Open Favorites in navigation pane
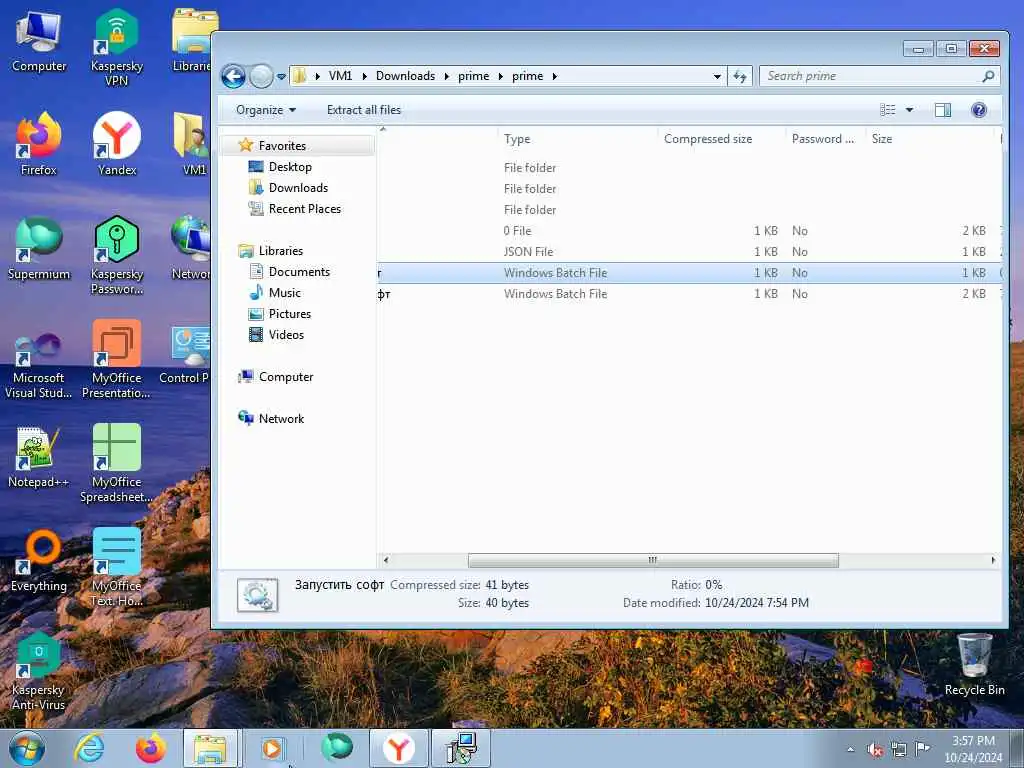The width and height of the screenshot is (1024, 768). point(282,146)
